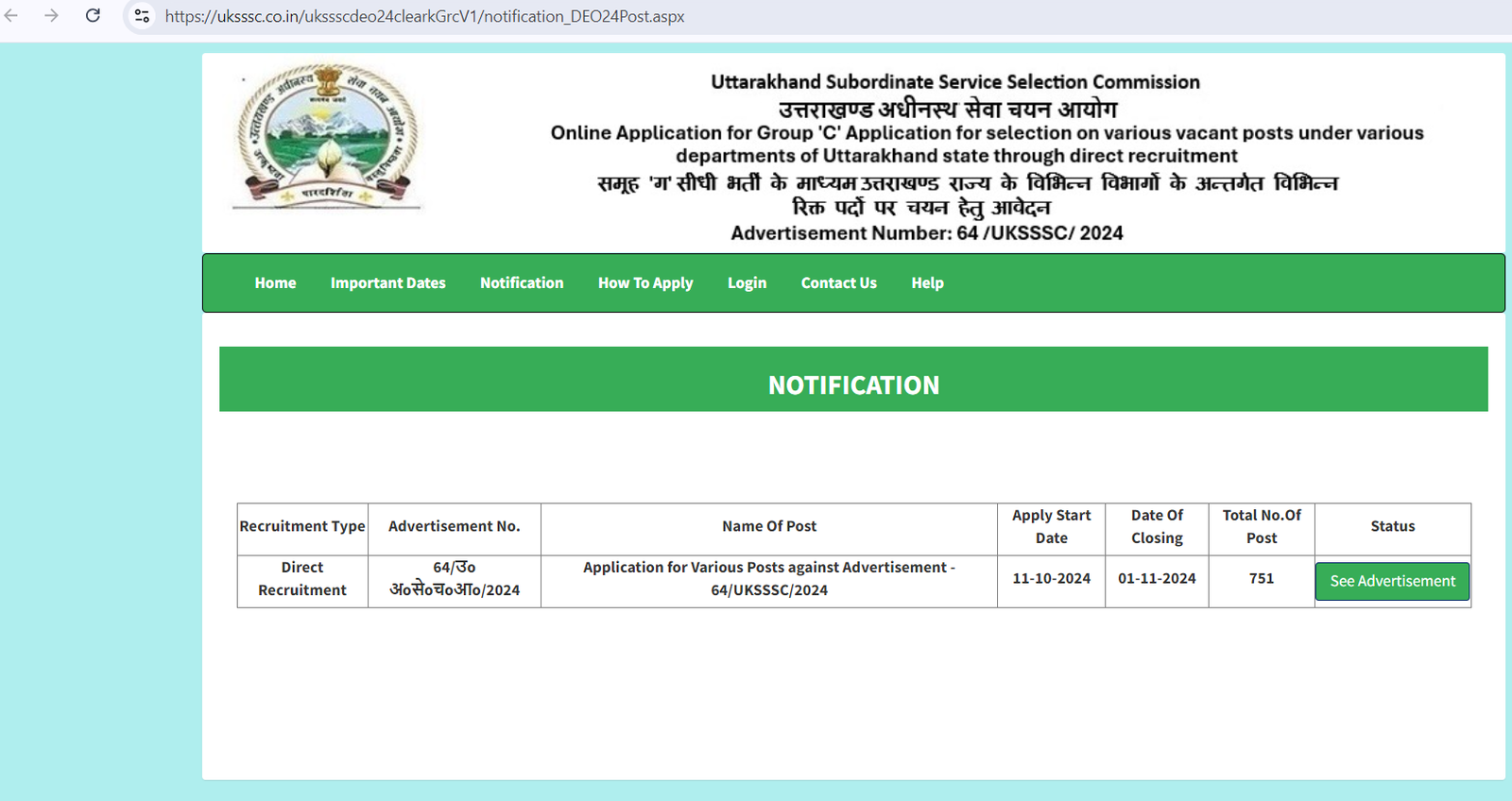Click the advertisement number cell ending /2024
The width and height of the screenshot is (1512, 801).
pyautogui.click(x=455, y=579)
